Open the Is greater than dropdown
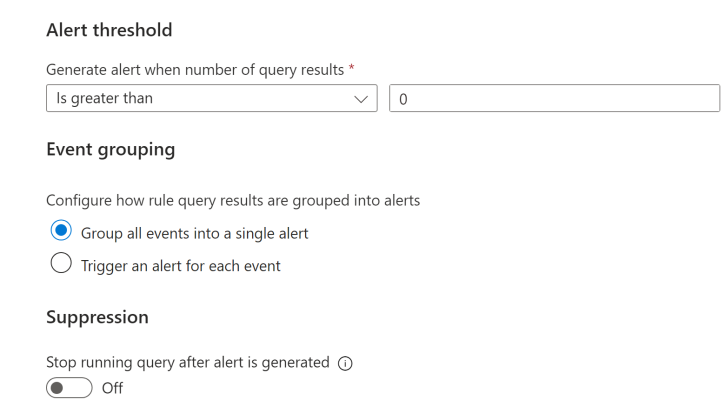Screen dimensions: 725x400 (211, 98)
